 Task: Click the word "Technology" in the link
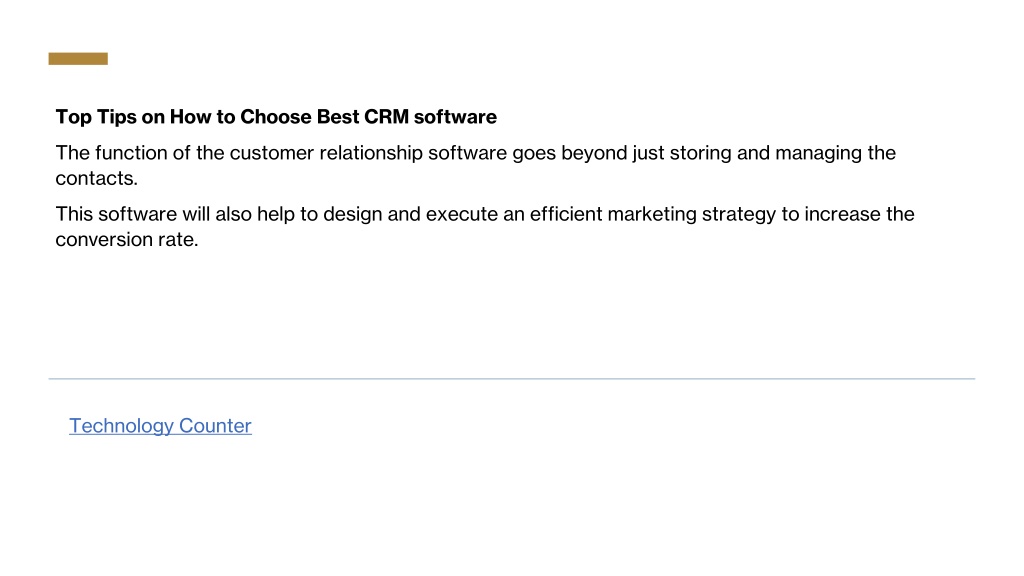pos(121,426)
